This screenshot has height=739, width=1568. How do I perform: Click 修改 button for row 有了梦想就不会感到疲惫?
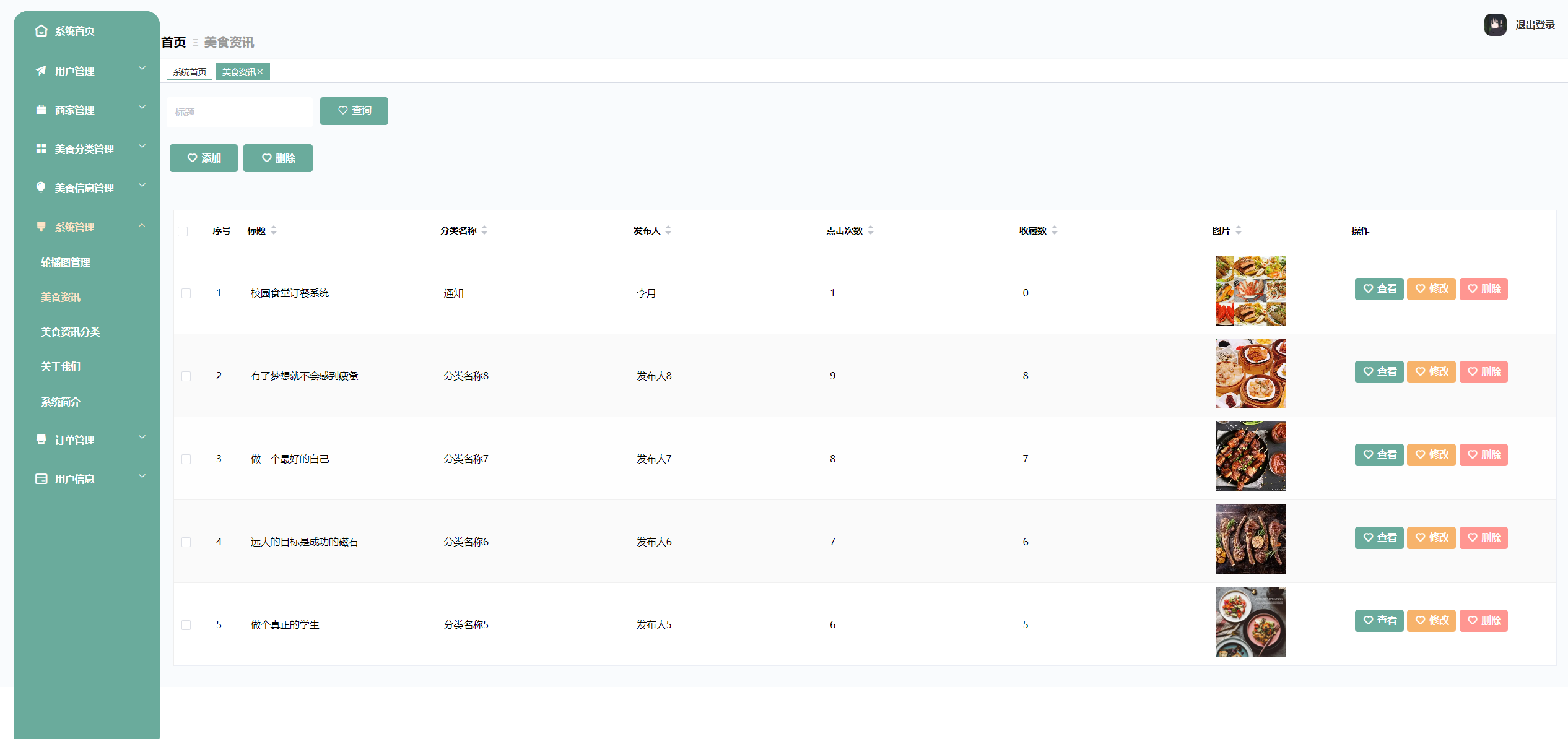pos(1431,372)
